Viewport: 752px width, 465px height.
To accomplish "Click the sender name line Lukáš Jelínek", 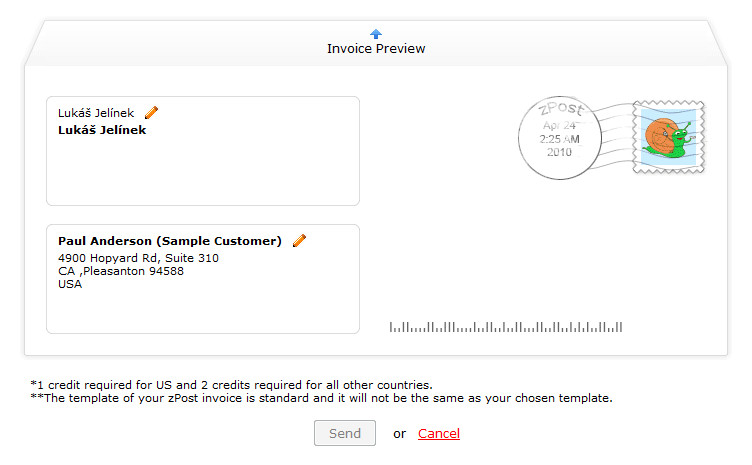I will pos(96,113).
